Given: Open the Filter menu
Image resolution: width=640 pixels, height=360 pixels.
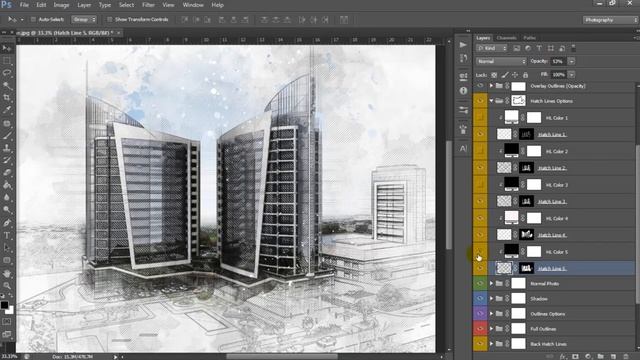Looking at the screenshot, I should click(x=148, y=5).
